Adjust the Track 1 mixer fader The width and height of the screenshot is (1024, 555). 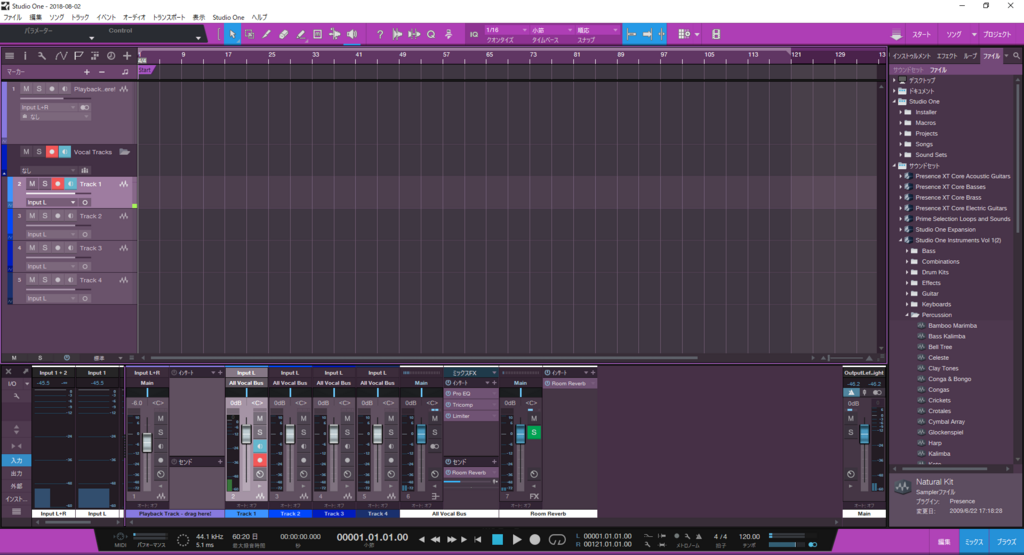[x=246, y=434]
